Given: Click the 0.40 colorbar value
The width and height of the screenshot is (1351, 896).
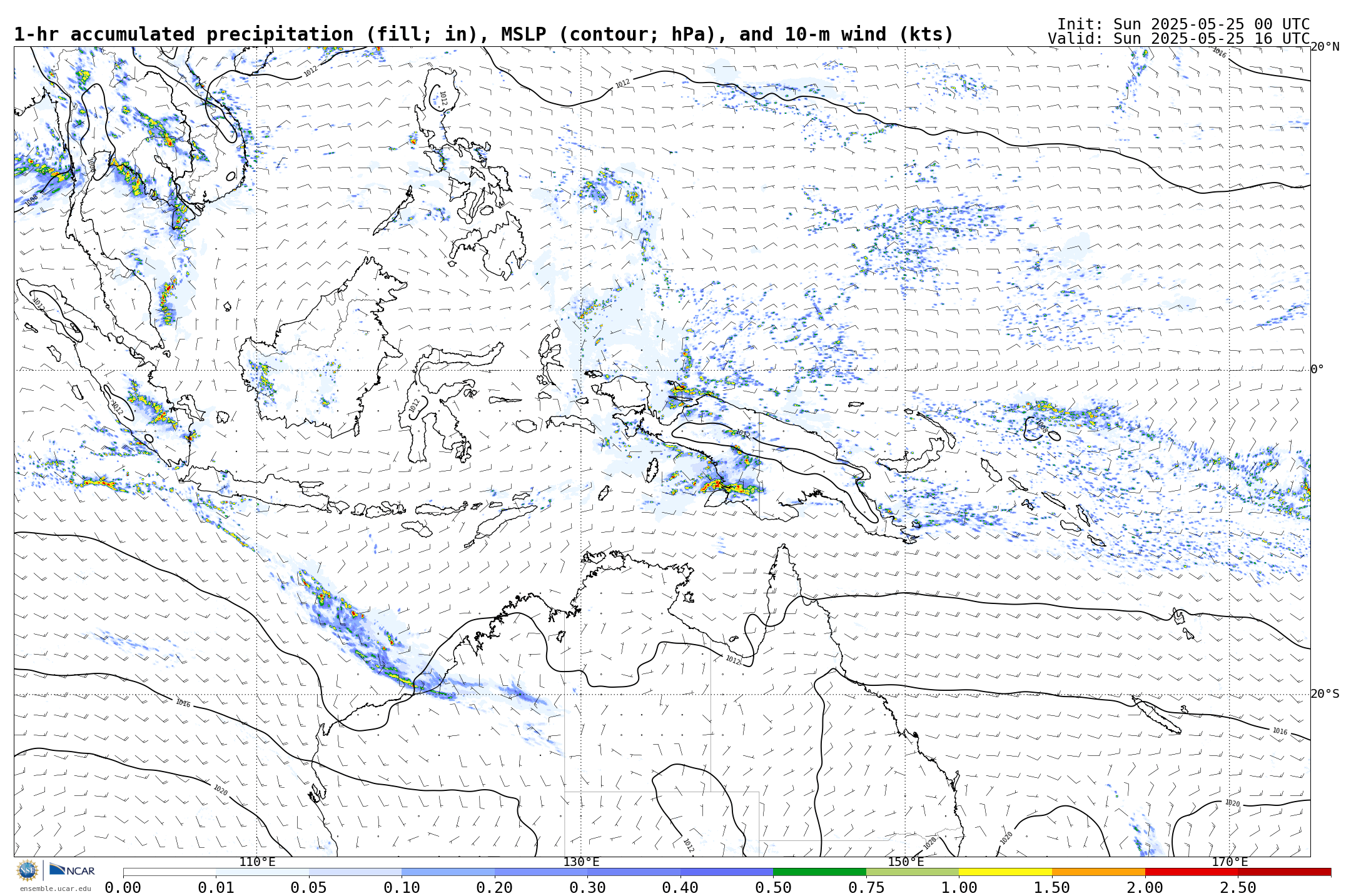Looking at the screenshot, I should coord(681,888).
